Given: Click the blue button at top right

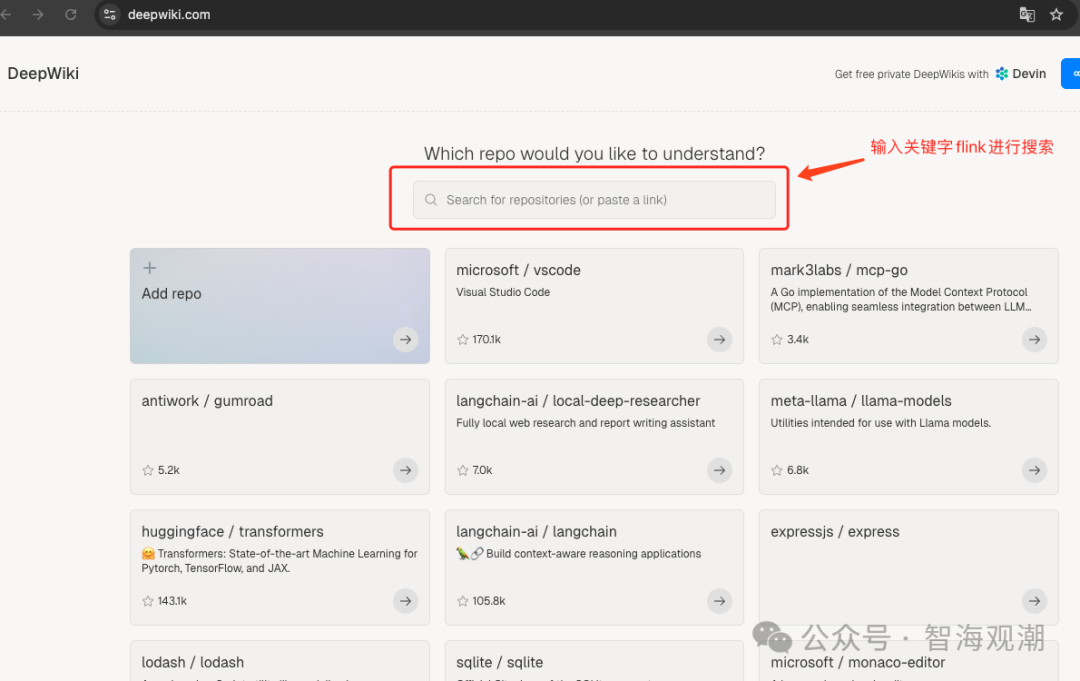Looking at the screenshot, I should tap(1070, 74).
